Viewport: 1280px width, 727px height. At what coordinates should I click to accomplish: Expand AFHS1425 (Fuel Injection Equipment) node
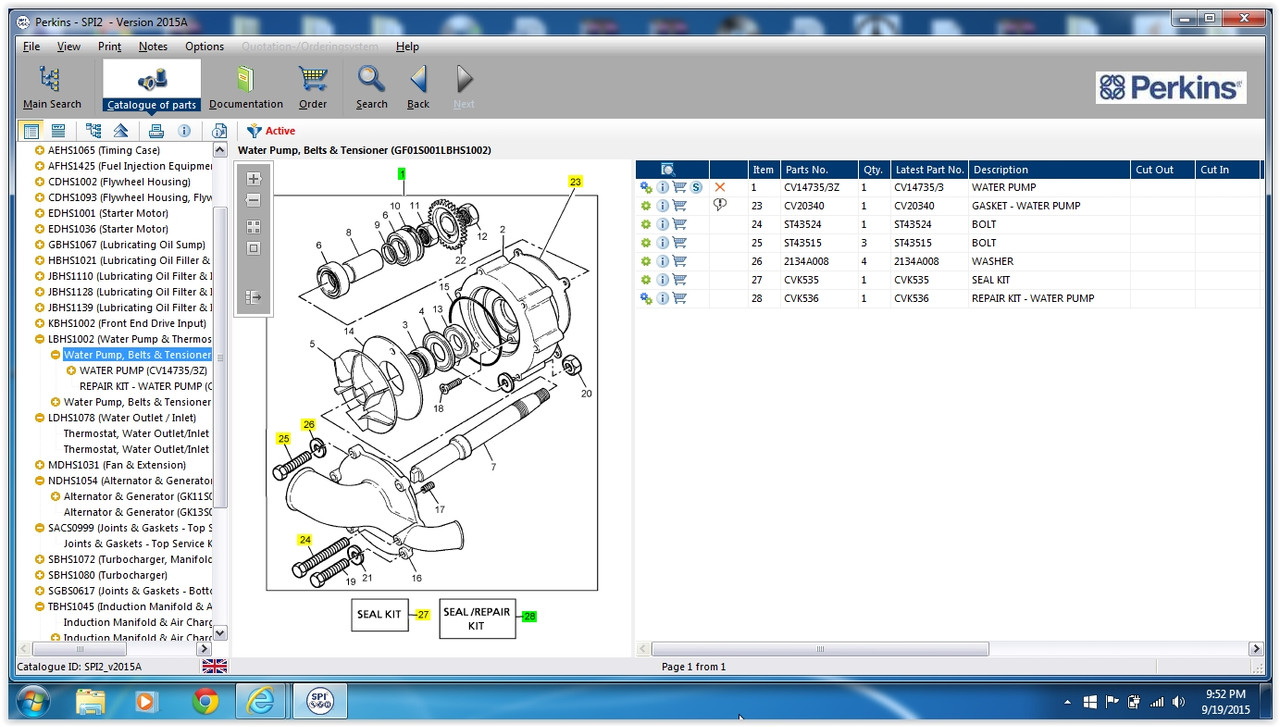(39, 166)
